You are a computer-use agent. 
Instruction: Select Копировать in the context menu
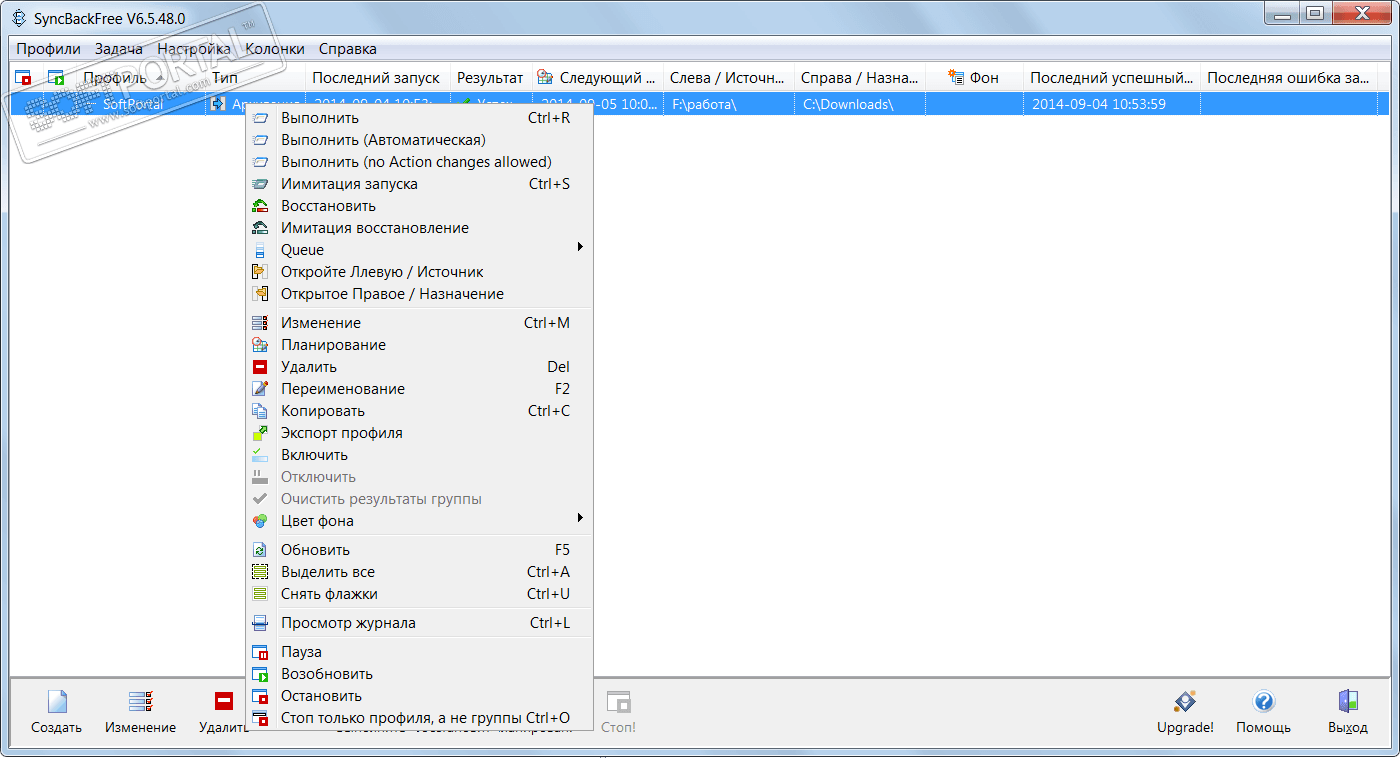(x=419, y=411)
